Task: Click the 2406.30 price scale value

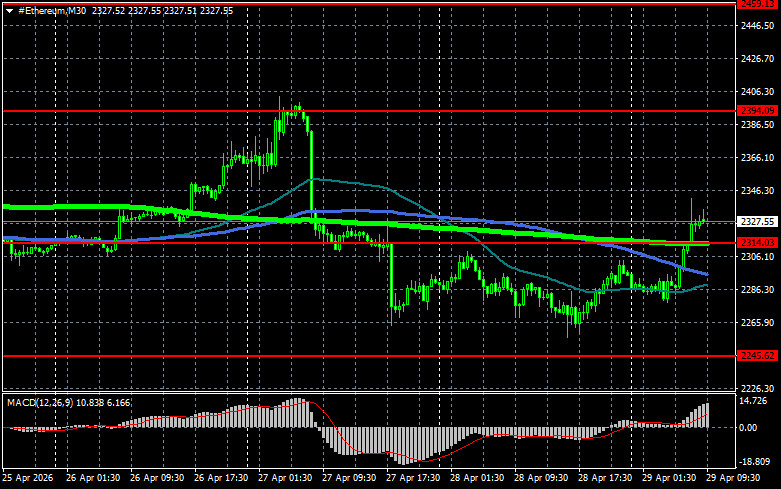Action: 758,92
